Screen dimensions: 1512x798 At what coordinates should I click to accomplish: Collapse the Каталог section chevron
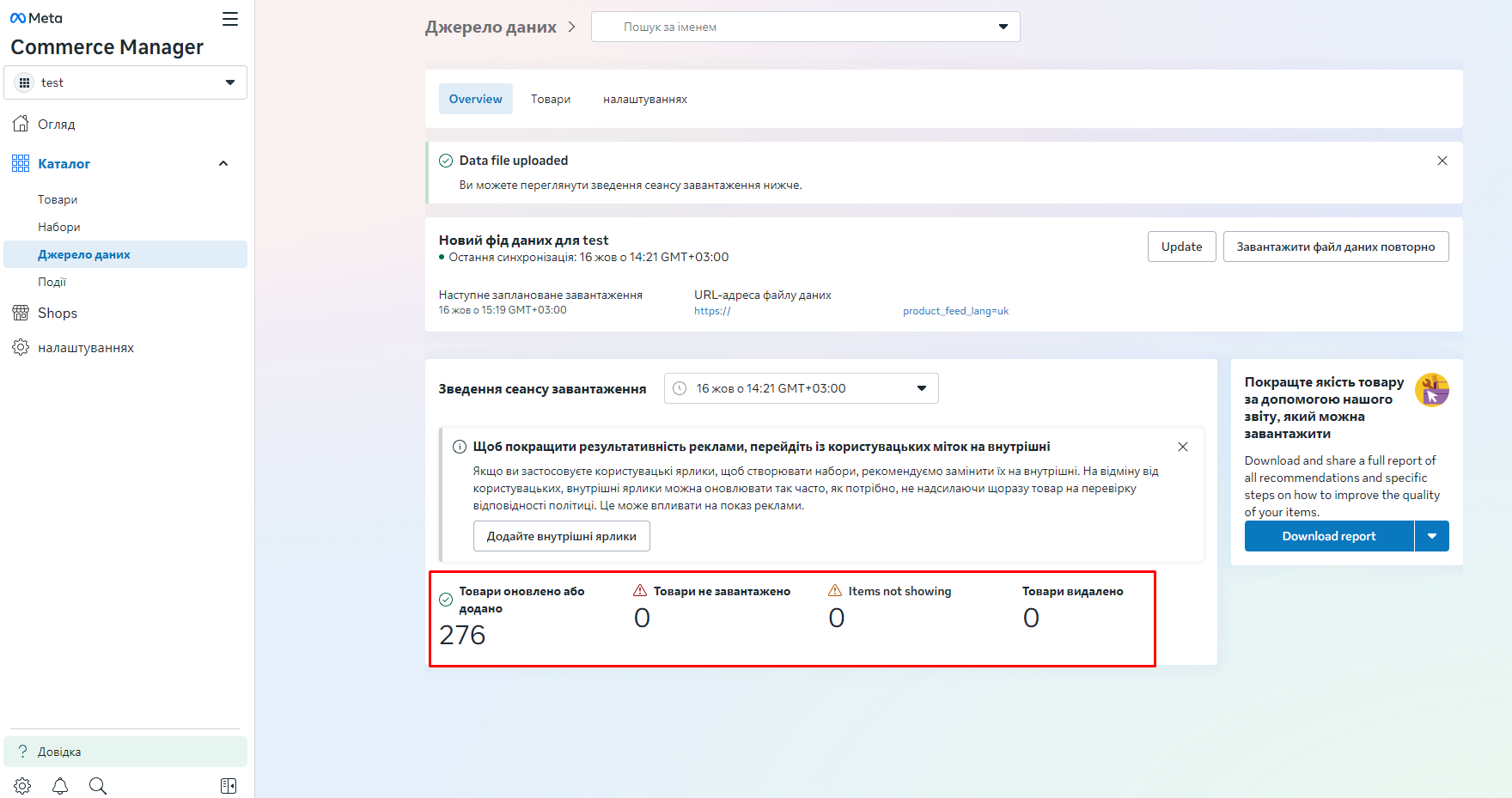[223, 164]
